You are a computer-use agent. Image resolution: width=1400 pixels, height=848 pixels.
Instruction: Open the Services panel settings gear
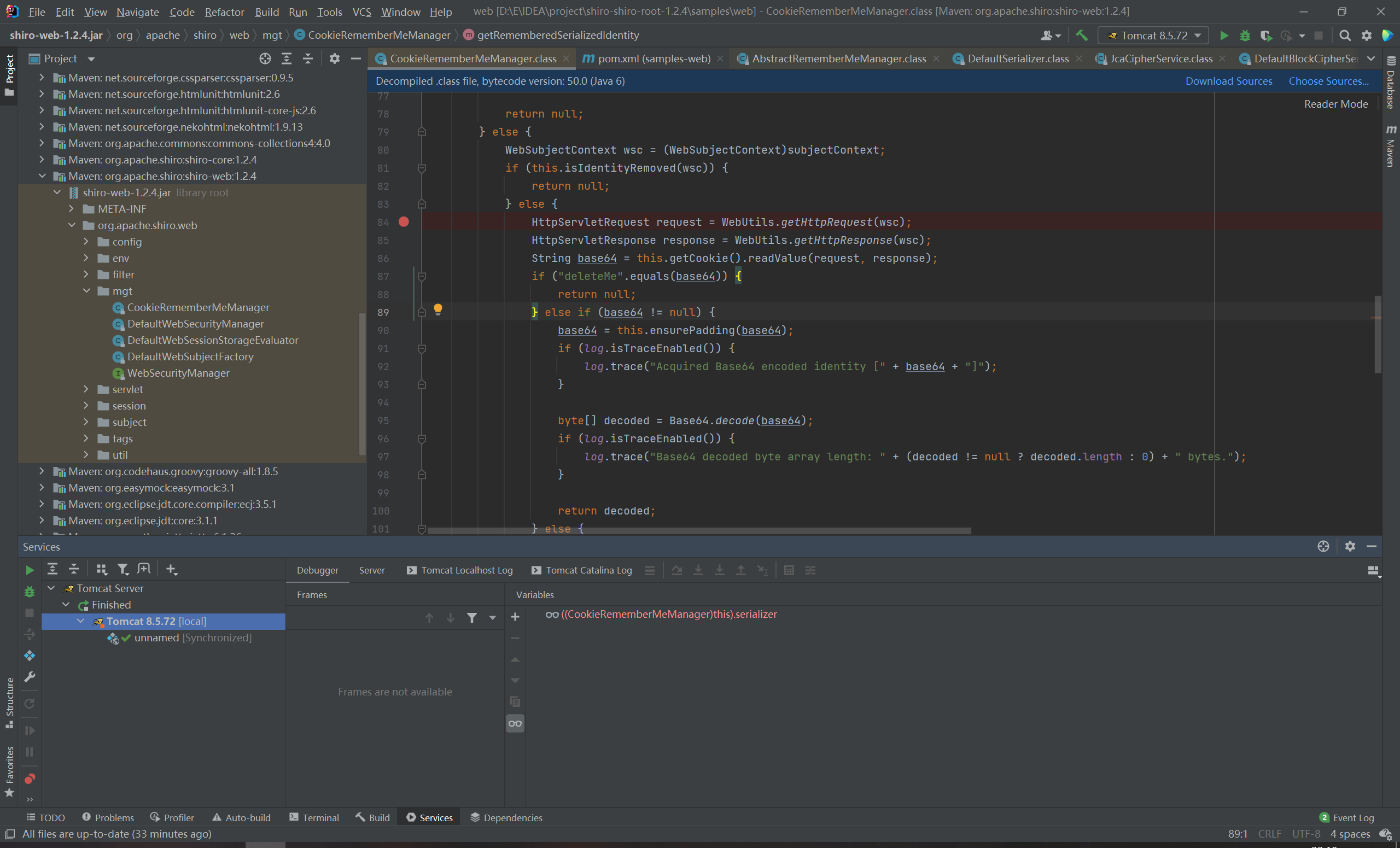[1350, 546]
